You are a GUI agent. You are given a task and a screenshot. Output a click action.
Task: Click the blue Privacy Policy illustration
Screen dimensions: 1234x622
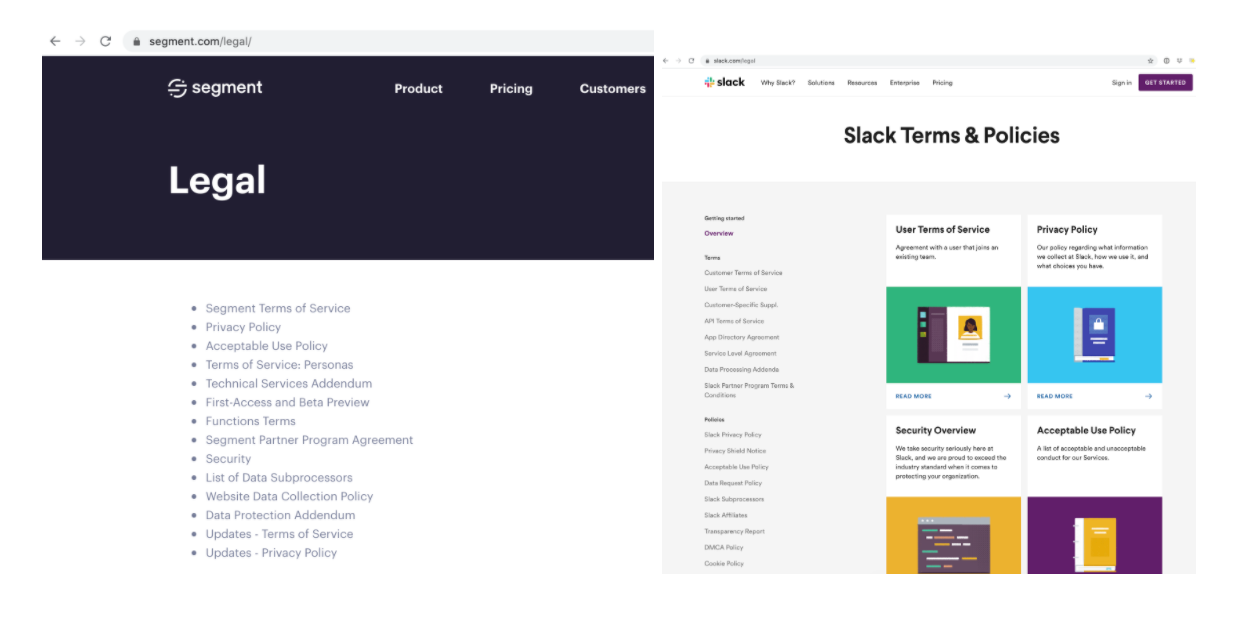(x=1094, y=335)
